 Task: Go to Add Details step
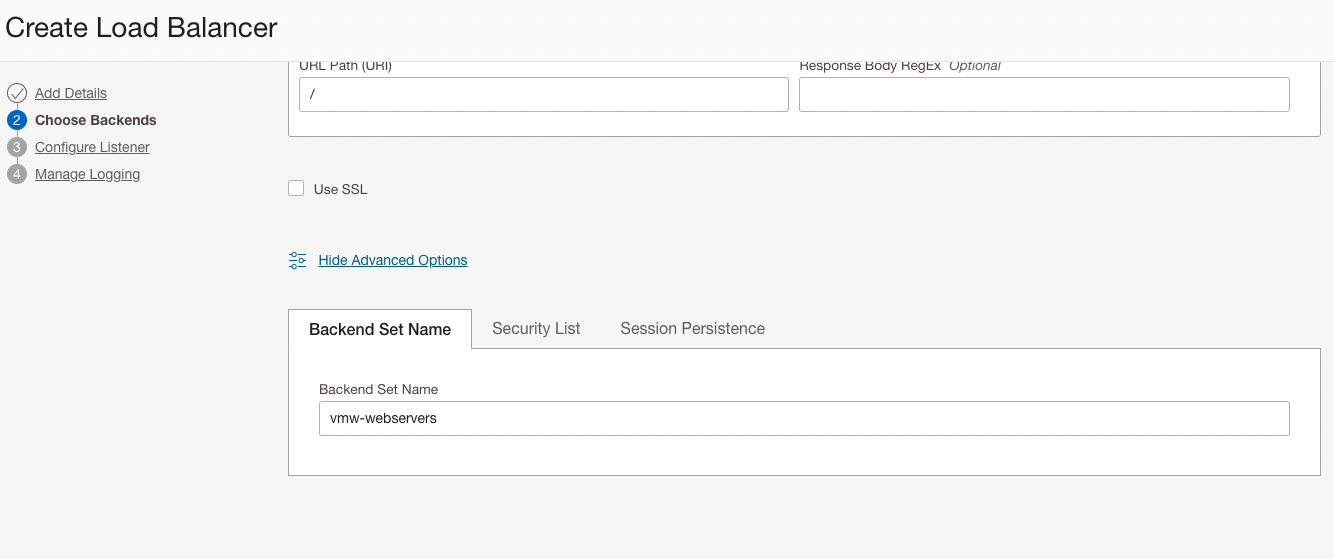(71, 93)
